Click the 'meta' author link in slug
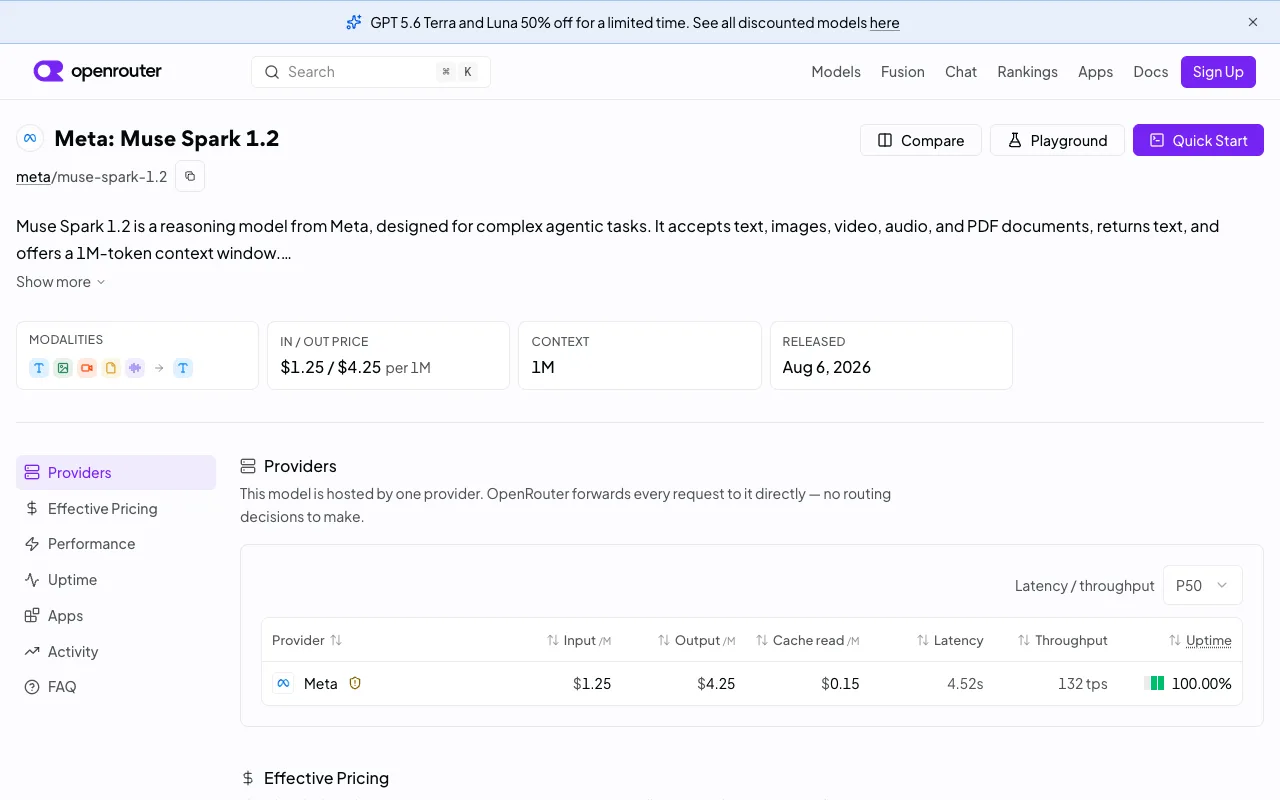Image resolution: width=1280 pixels, height=800 pixels. [x=33, y=176]
